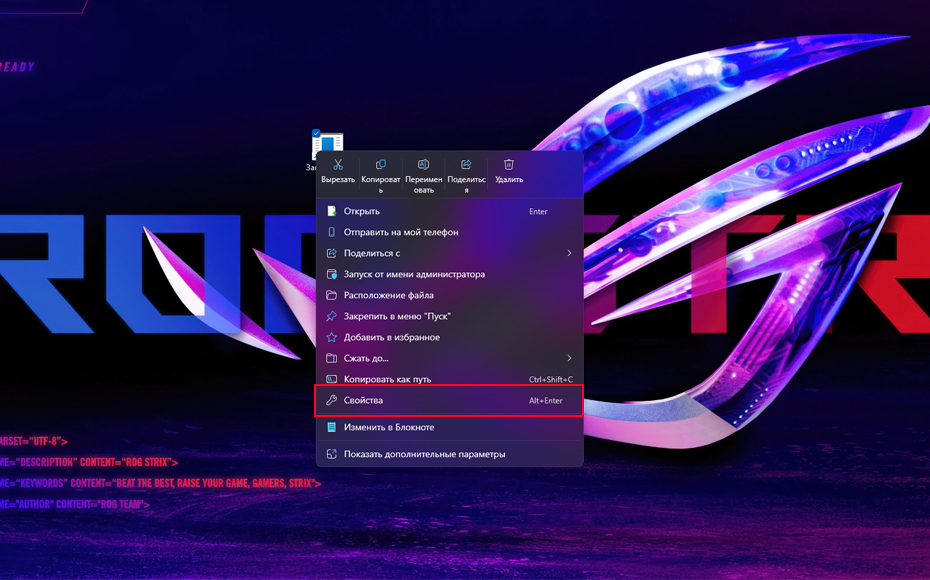Click the pin icon beside Закрепить в меню Пуск
Screen dimensions: 930x580
click(332, 316)
